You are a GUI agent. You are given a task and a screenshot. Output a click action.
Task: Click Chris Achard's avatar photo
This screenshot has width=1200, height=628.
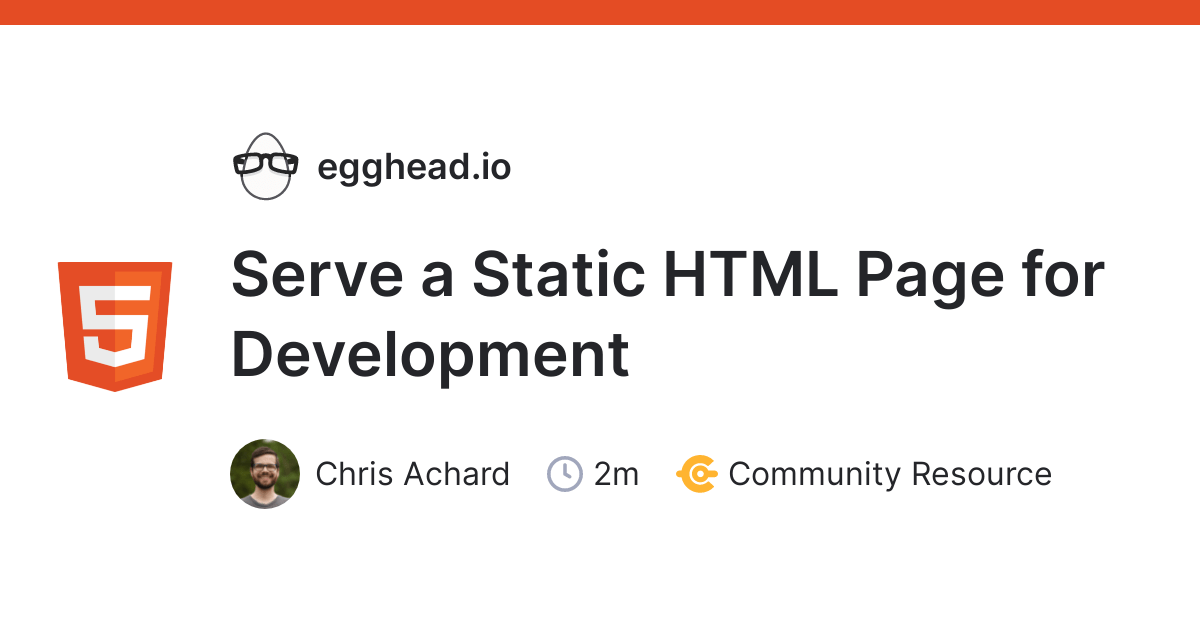click(265, 474)
